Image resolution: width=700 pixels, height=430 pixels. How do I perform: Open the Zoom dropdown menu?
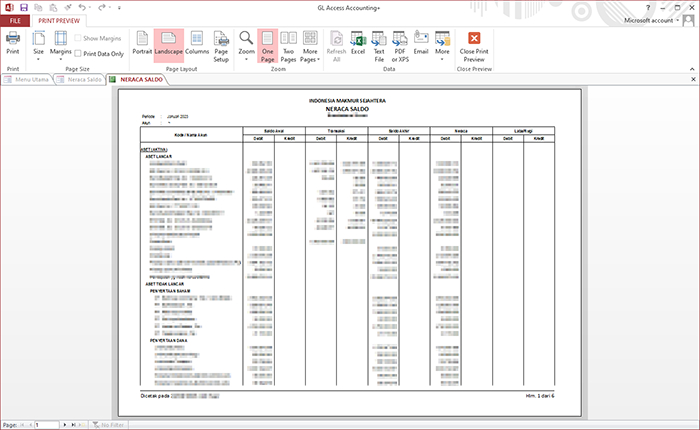pyautogui.click(x=246, y=46)
